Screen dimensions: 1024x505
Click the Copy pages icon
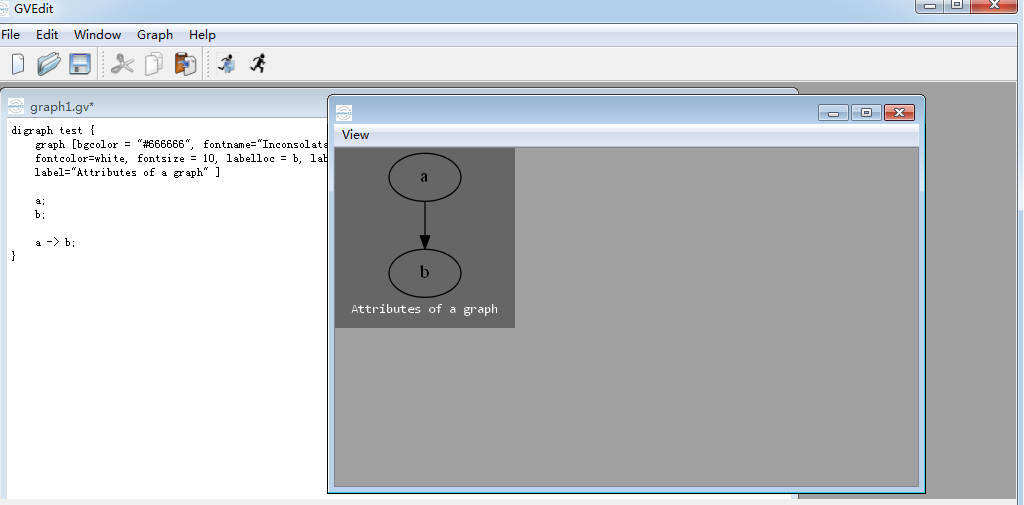pyautogui.click(x=153, y=63)
